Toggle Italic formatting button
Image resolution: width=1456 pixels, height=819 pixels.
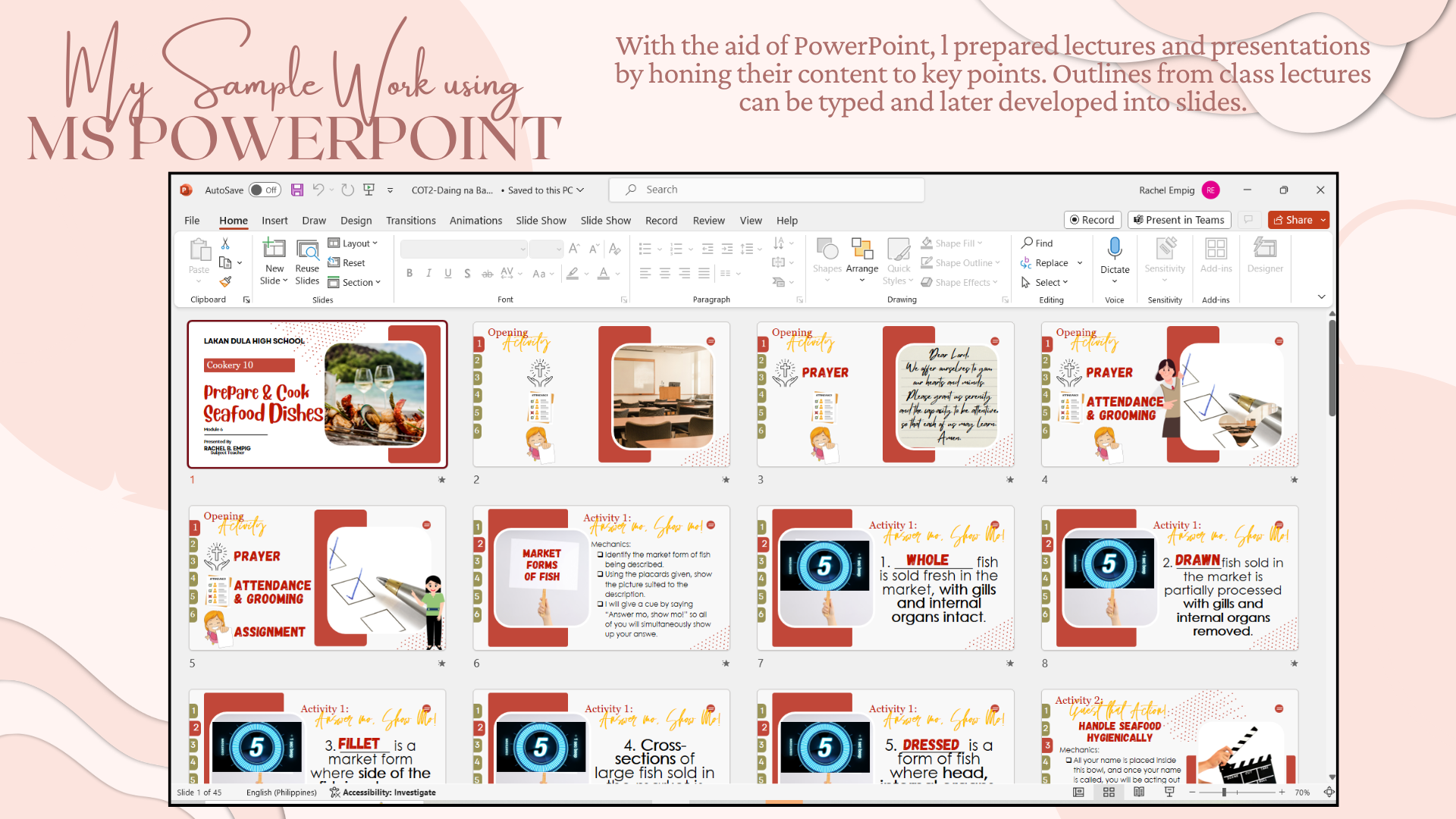click(x=428, y=274)
